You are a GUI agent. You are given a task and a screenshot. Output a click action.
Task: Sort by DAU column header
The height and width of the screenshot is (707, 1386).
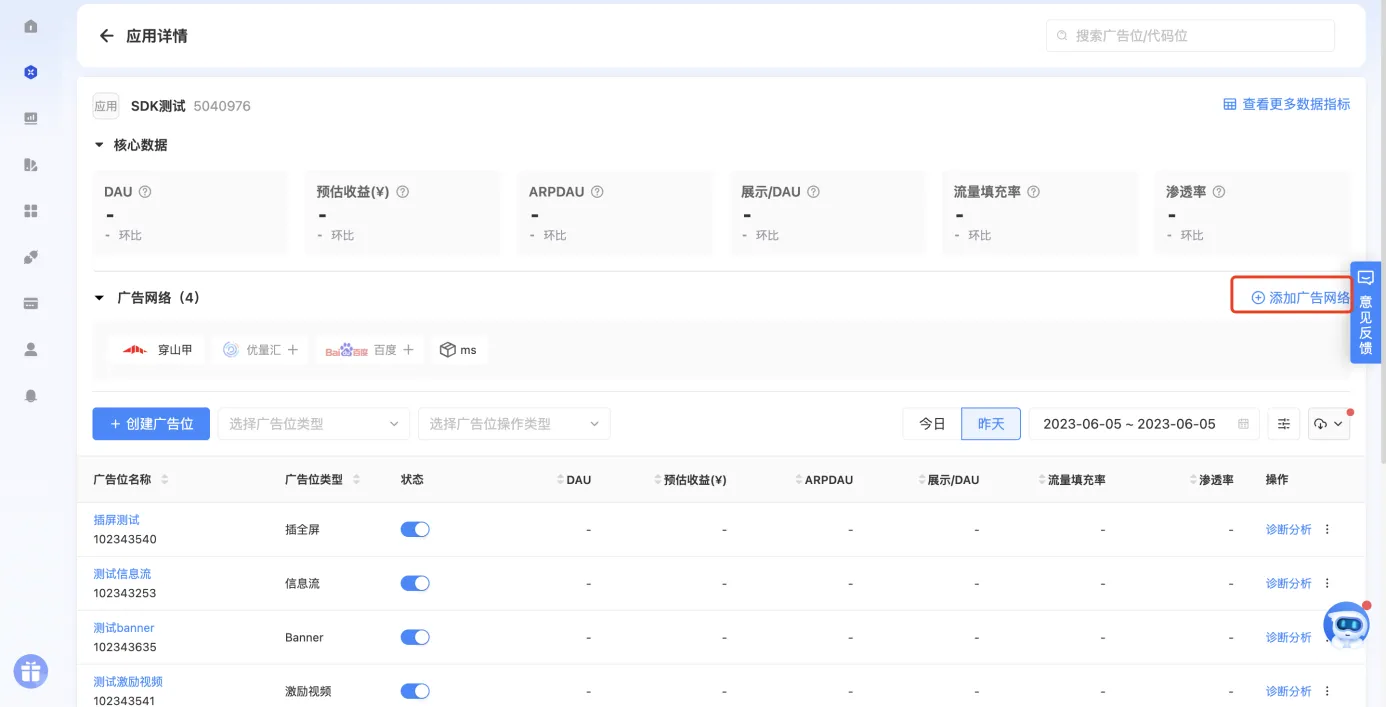pos(574,480)
